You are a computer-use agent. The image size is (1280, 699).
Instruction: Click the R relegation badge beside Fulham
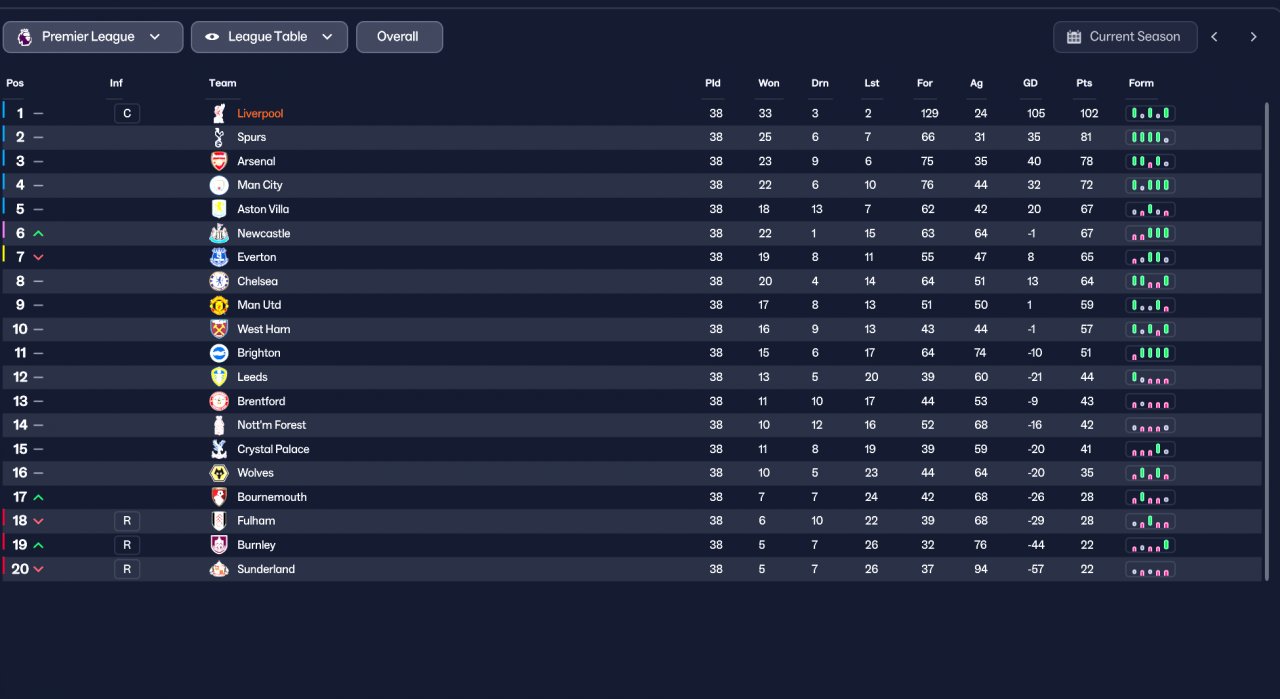pos(127,521)
